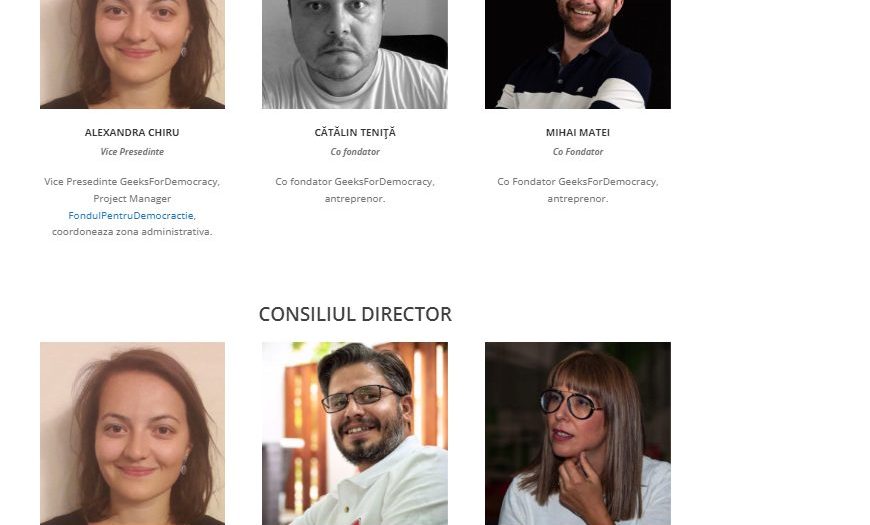Click Alexandra Chiru's bio description paragraph
The height and width of the screenshot is (525, 870).
[x=132, y=206]
